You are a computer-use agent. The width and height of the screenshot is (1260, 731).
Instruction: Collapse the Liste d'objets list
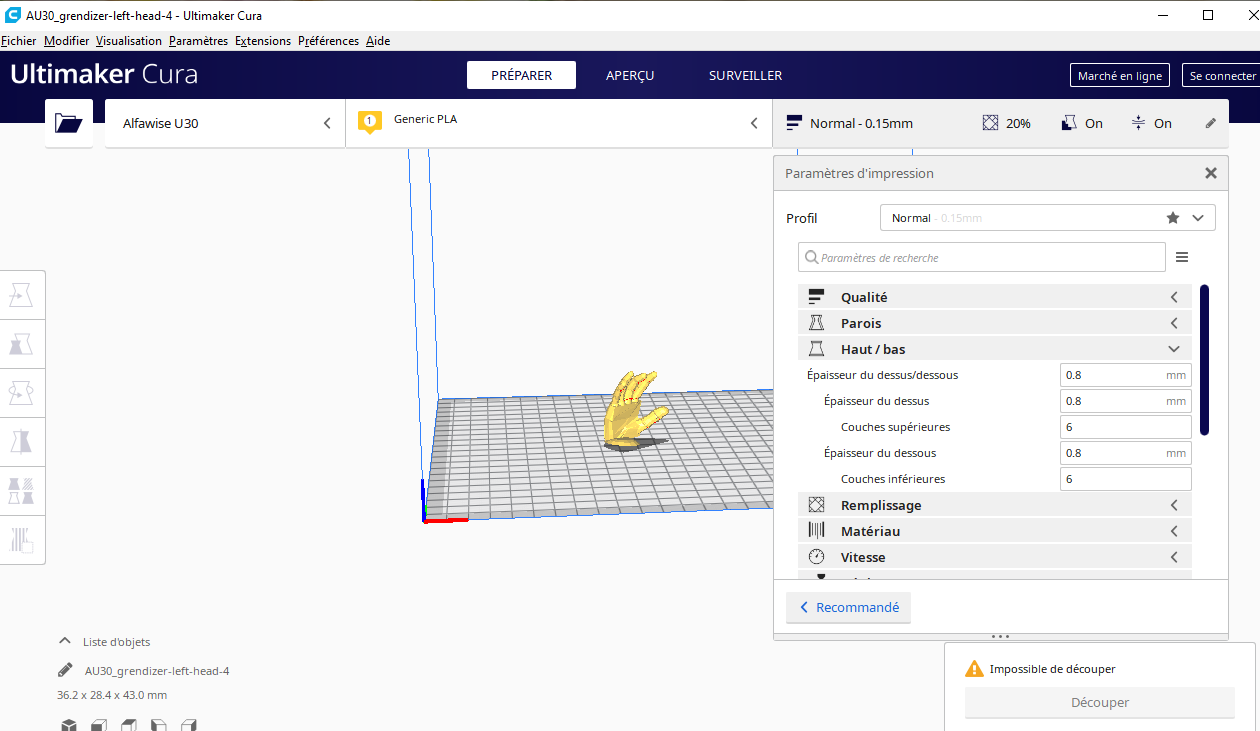pos(65,641)
